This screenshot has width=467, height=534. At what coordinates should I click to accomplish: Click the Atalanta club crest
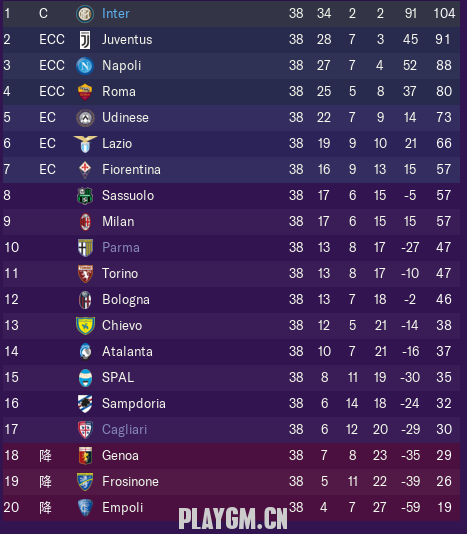[85, 351]
